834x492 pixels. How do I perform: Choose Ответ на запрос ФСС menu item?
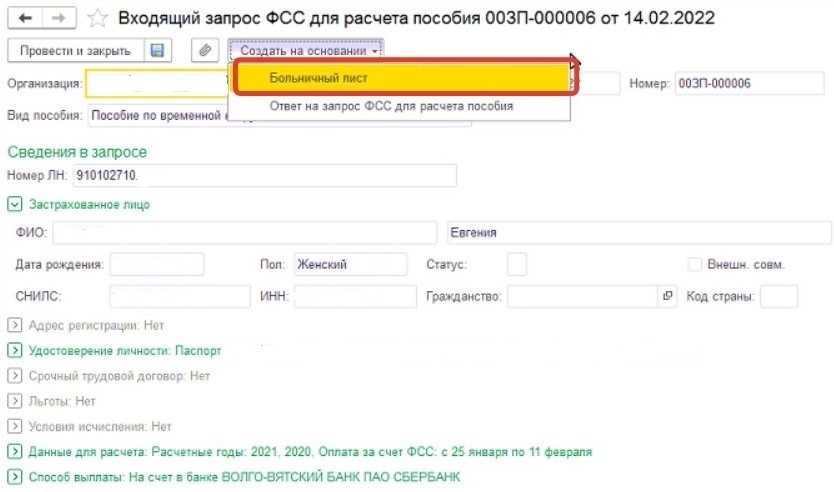pyautogui.click(x=391, y=106)
